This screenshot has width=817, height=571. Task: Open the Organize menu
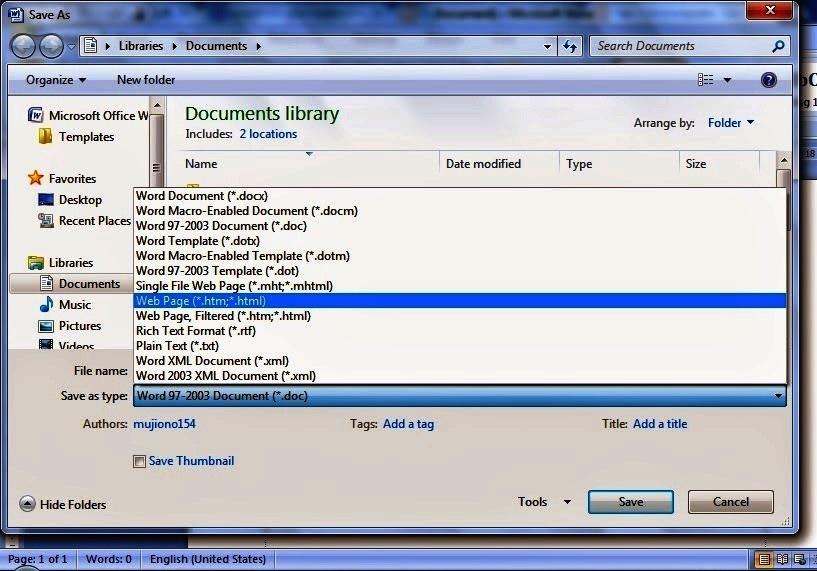[56, 80]
